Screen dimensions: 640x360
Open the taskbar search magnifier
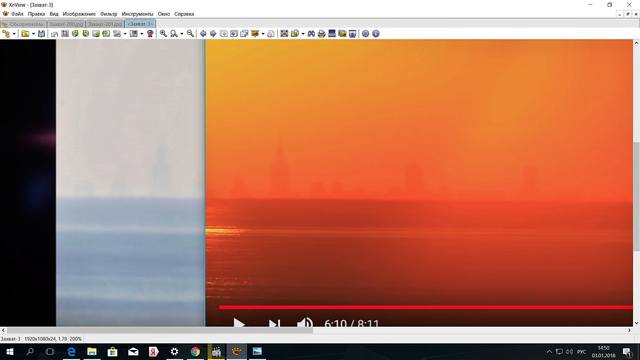point(30,351)
